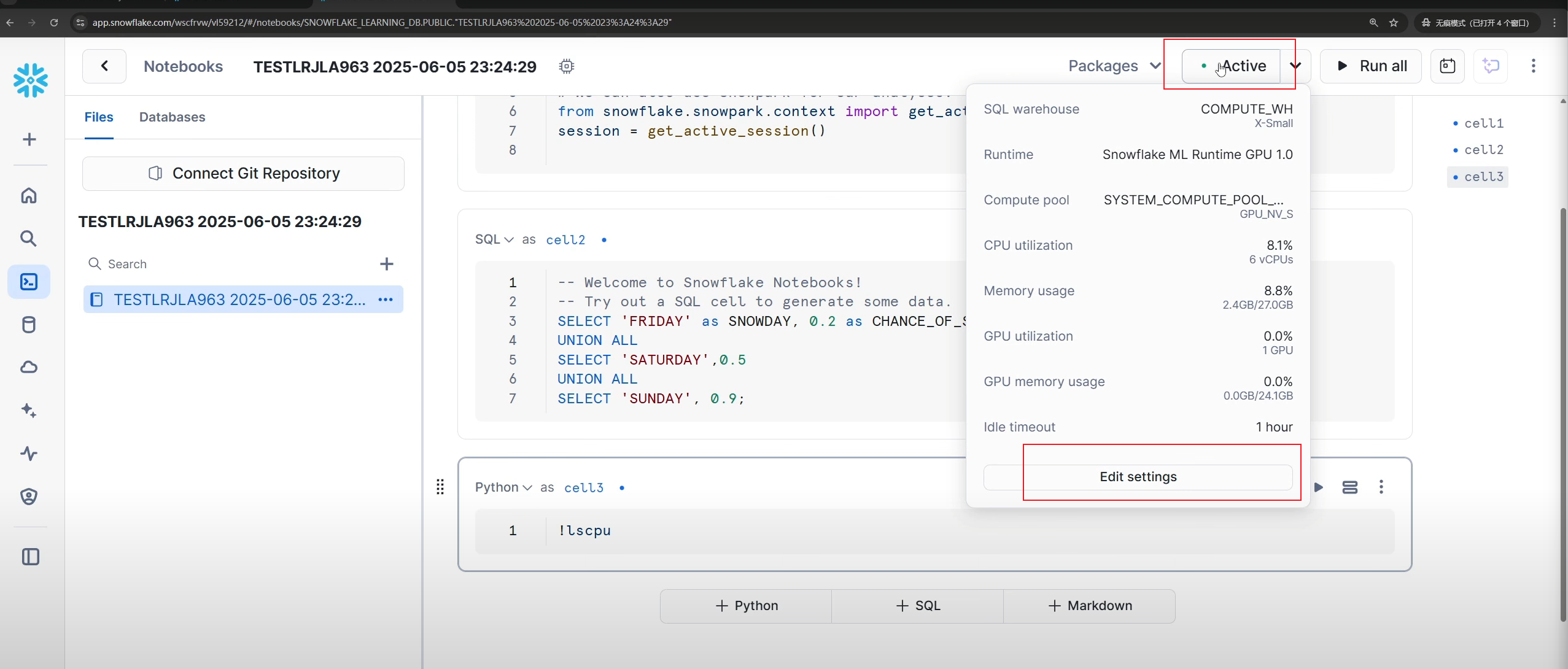Open the AI & ML sparkle icon
The height and width of the screenshot is (669, 1568).
(29, 410)
